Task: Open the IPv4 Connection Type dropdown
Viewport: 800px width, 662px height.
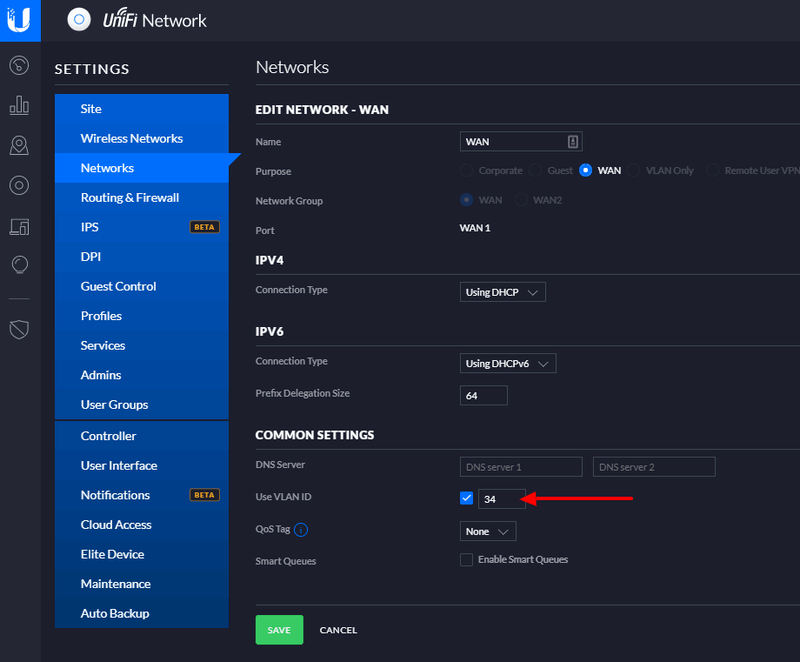Action: (x=503, y=293)
